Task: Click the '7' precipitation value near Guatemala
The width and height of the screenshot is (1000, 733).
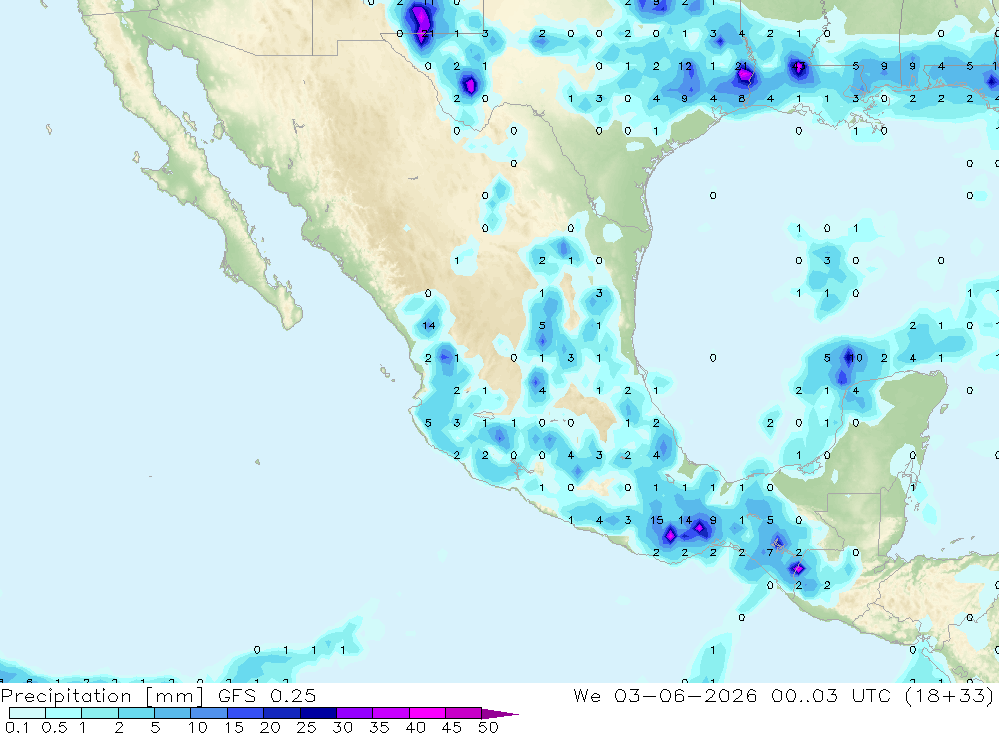Action: coord(770,552)
